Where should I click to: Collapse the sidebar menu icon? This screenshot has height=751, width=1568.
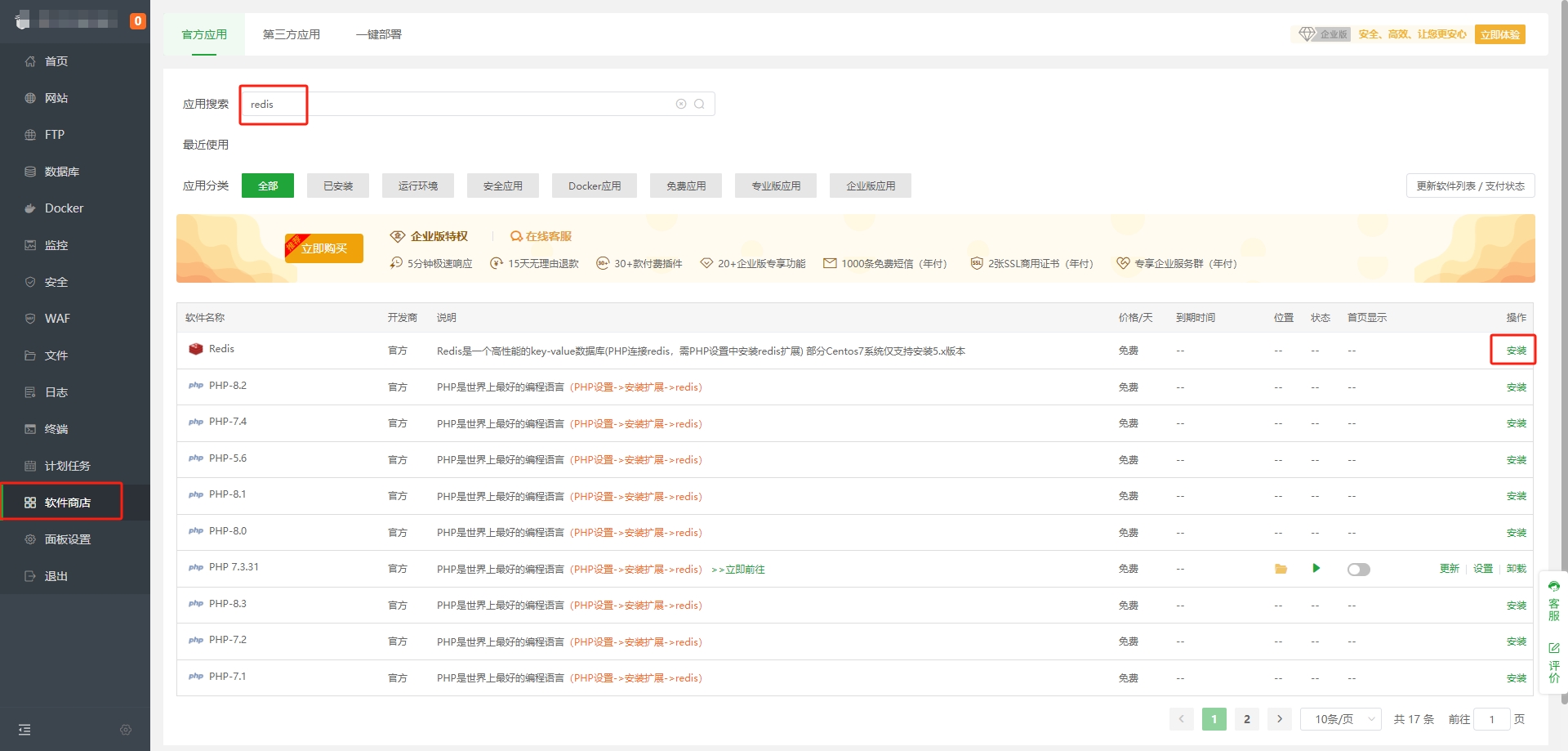pyautogui.click(x=24, y=730)
